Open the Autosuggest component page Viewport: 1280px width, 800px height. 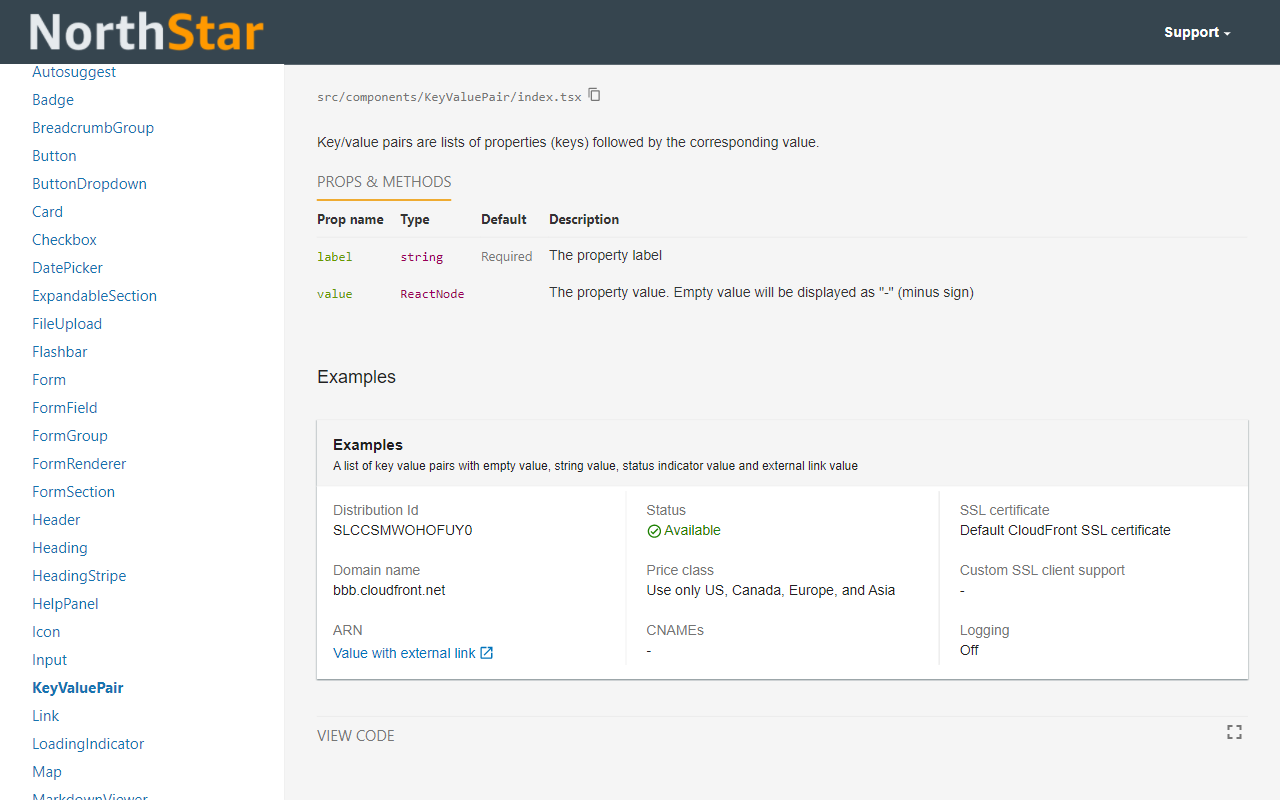[74, 71]
